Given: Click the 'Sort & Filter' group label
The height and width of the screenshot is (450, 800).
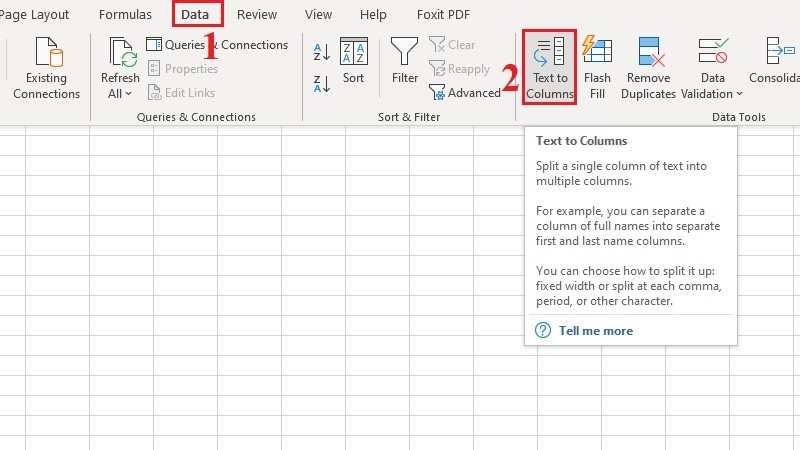Looking at the screenshot, I should pos(409,117).
